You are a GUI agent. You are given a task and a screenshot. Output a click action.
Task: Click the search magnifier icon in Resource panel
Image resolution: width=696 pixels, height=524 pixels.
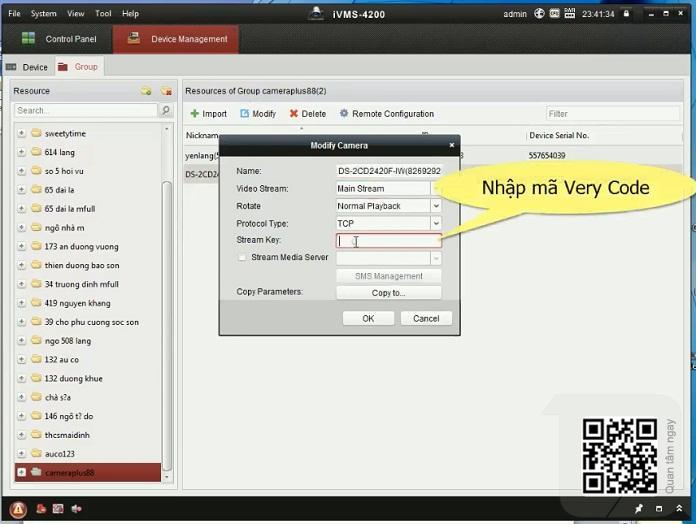166,111
